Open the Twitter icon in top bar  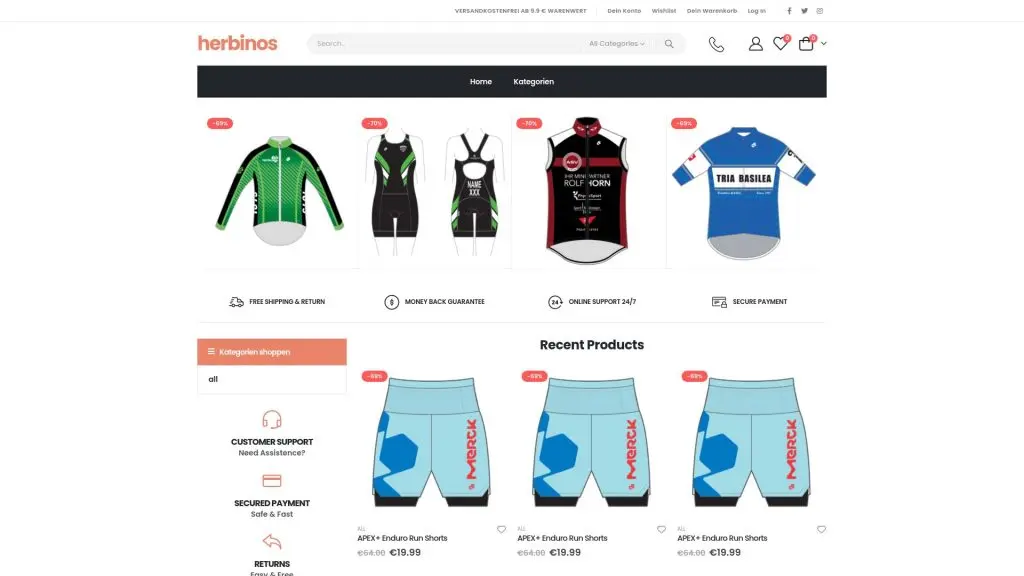coord(805,10)
